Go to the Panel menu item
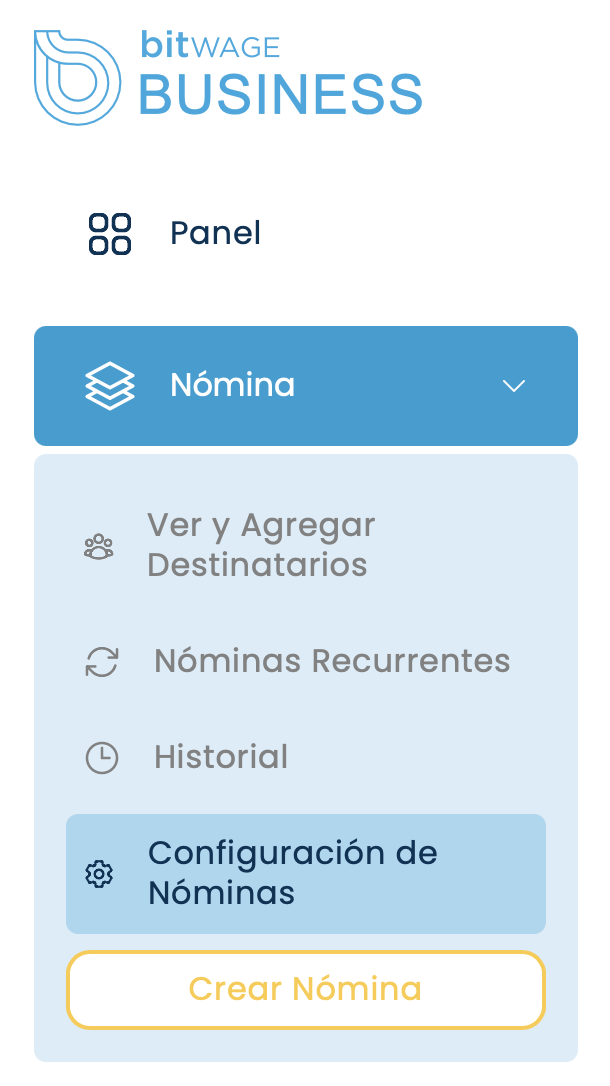Viewport: 610px width, 1086px height. click(215, 234)
